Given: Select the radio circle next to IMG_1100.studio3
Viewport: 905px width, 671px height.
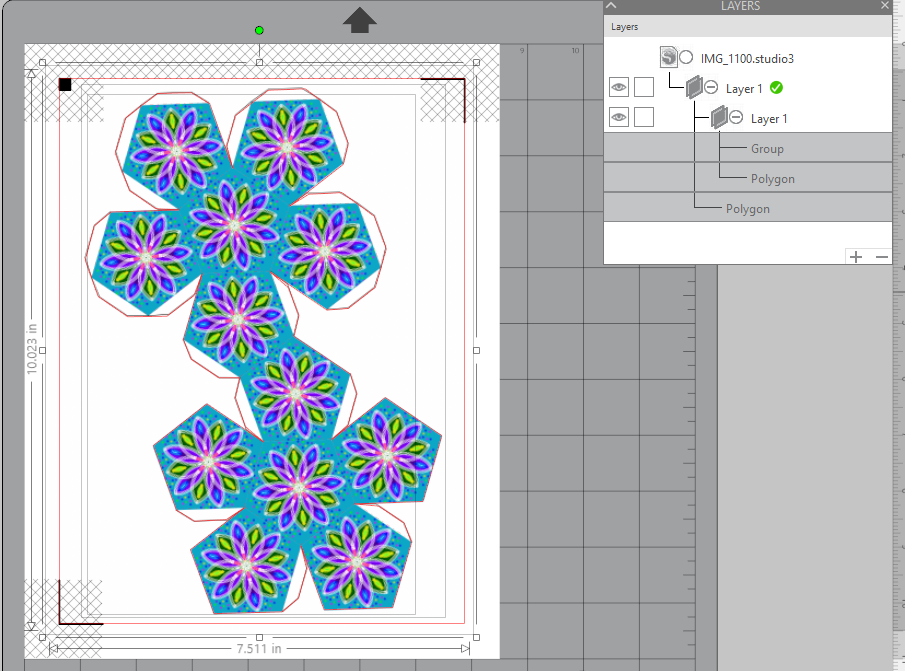Looking at the screenshot, I should (x=686, y=57).
